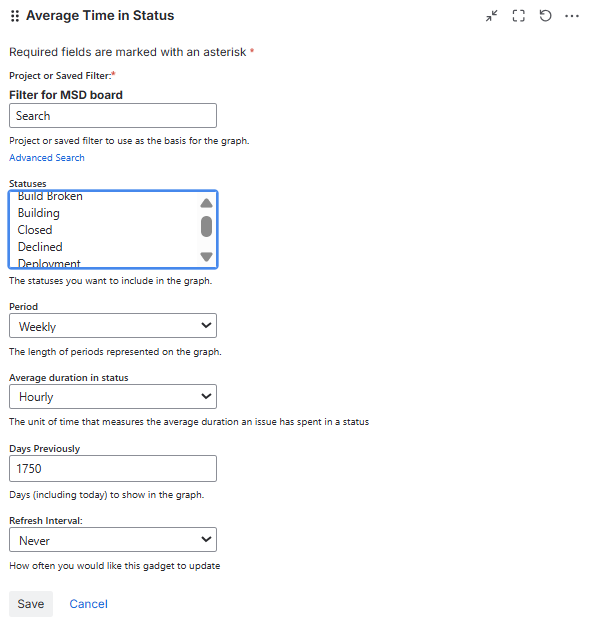The width and height of the screenshot is (589, 630).
Task: Select the Closed status in the list
Action: (35, 230)
